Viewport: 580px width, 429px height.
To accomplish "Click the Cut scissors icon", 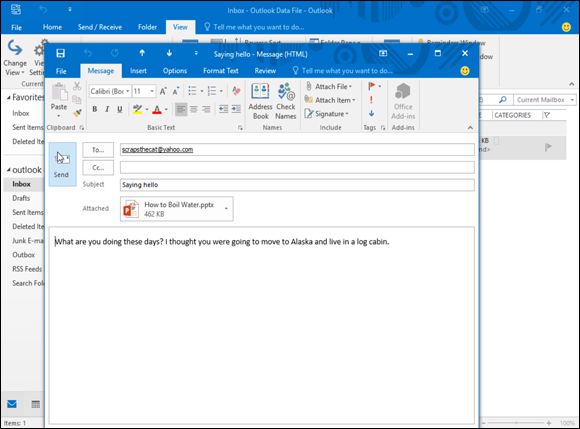I will pos(77,86).
